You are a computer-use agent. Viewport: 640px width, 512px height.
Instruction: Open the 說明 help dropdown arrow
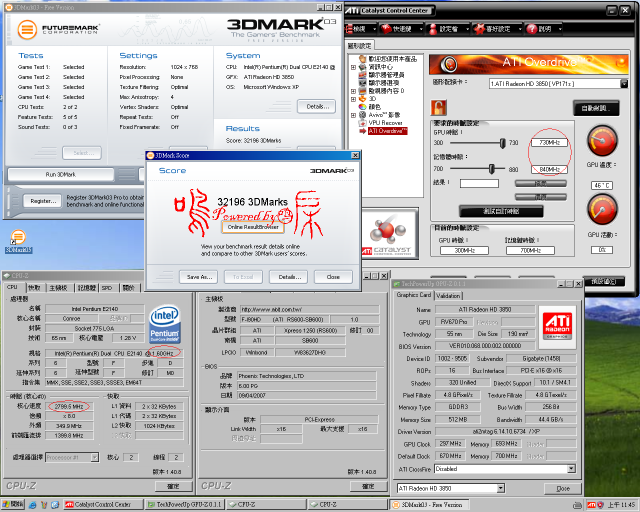[x=560, y=29]
